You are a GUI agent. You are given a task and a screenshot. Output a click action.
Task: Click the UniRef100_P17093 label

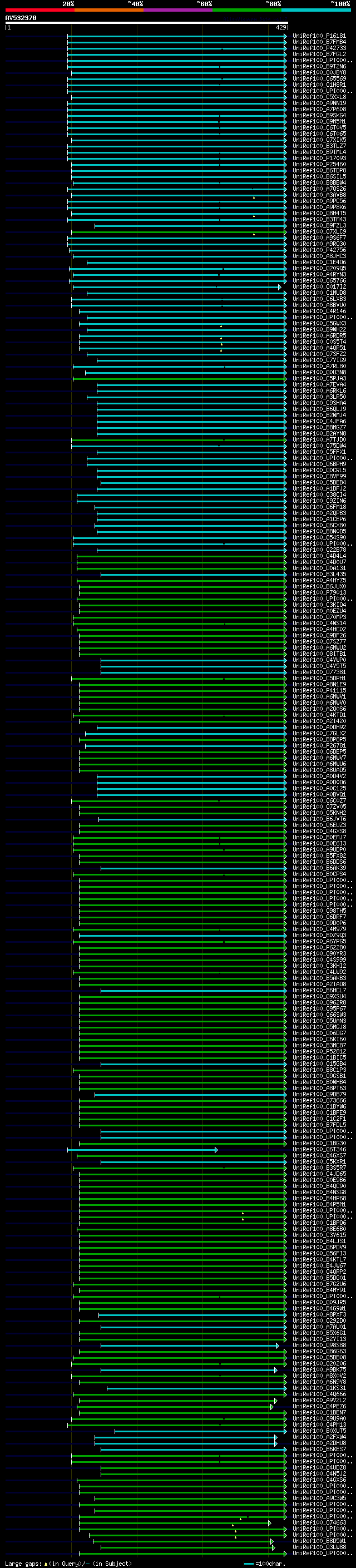pyautogui.click(x=319, y=159)
